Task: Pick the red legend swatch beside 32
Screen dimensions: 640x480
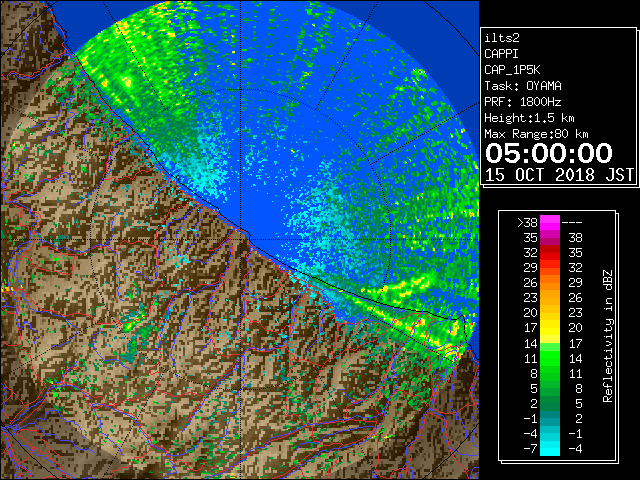Action: 550,253
